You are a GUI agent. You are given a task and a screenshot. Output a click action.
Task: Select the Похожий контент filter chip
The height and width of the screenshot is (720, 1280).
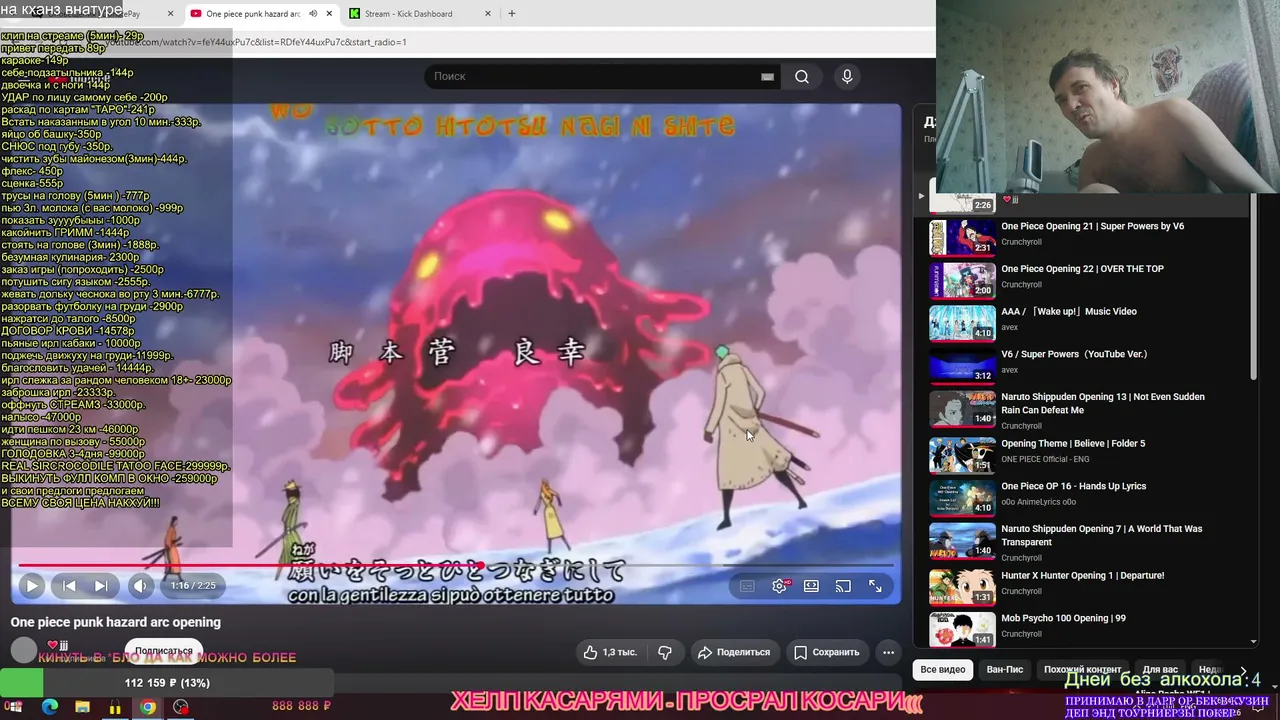pos(1082,669)
